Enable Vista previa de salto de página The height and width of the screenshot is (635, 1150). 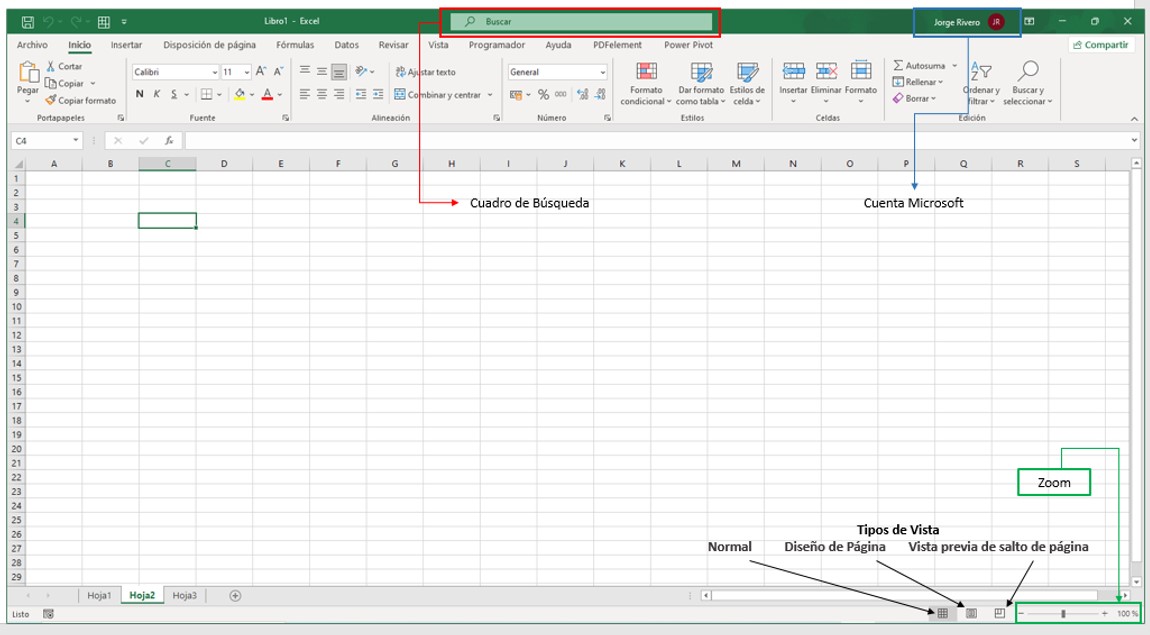[998, 613]
